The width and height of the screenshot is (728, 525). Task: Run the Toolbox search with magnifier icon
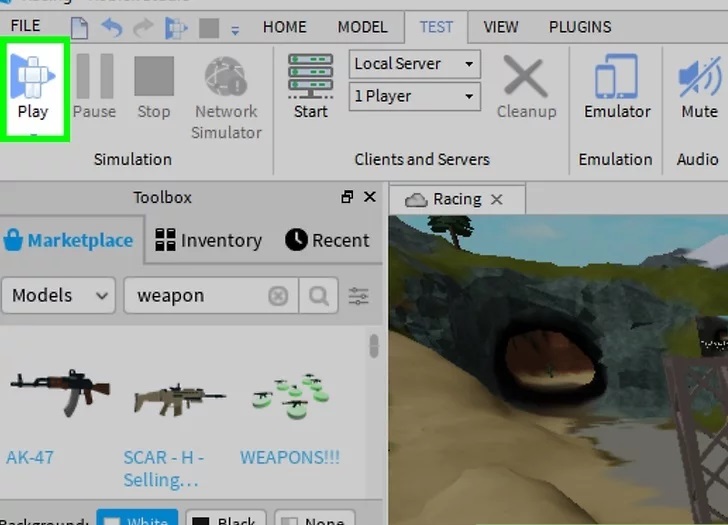pos(318,295)
